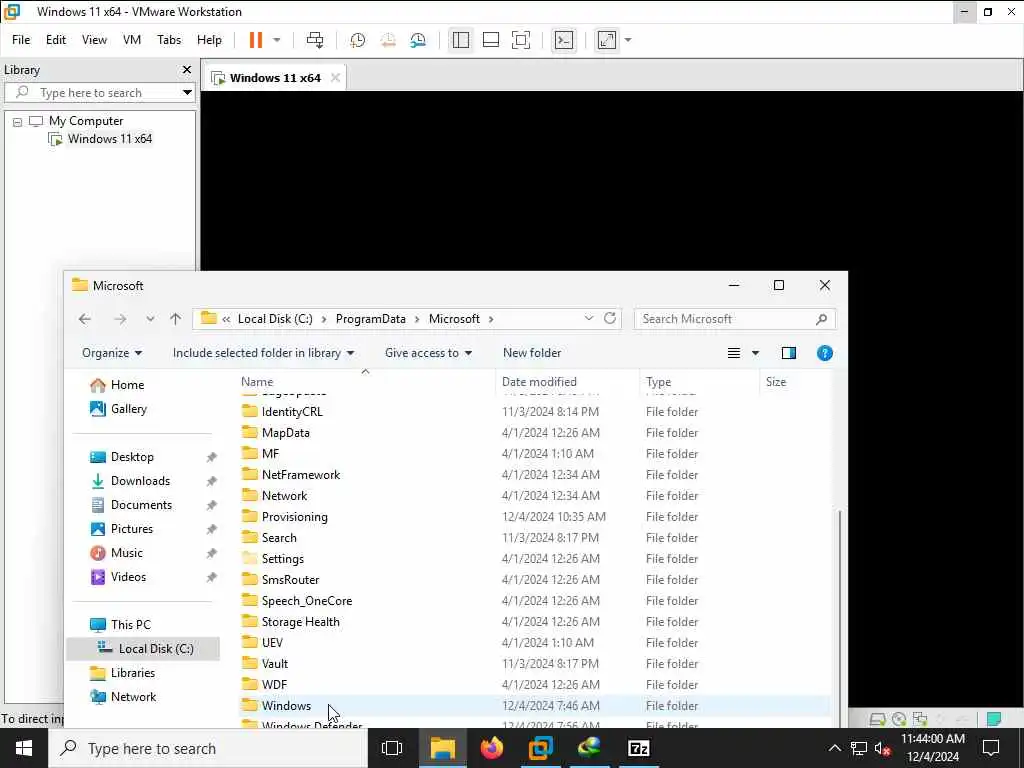This screenshot has width=1024, height=768.
Task: Select the Speech_OneCore folder
Action: 306,601
